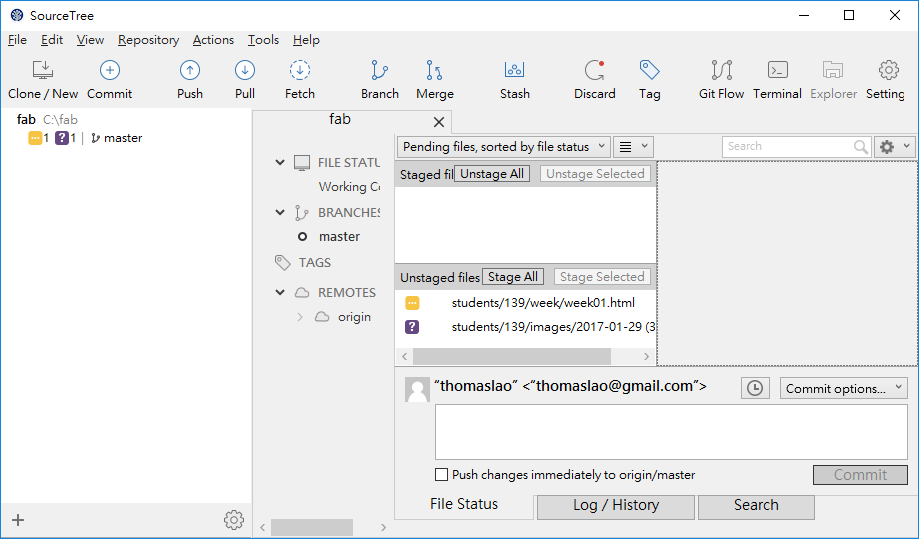The width and height of the screenshot is (919, 539).
Task: Switch to the Log / History tab
Action: coord(616,506)
